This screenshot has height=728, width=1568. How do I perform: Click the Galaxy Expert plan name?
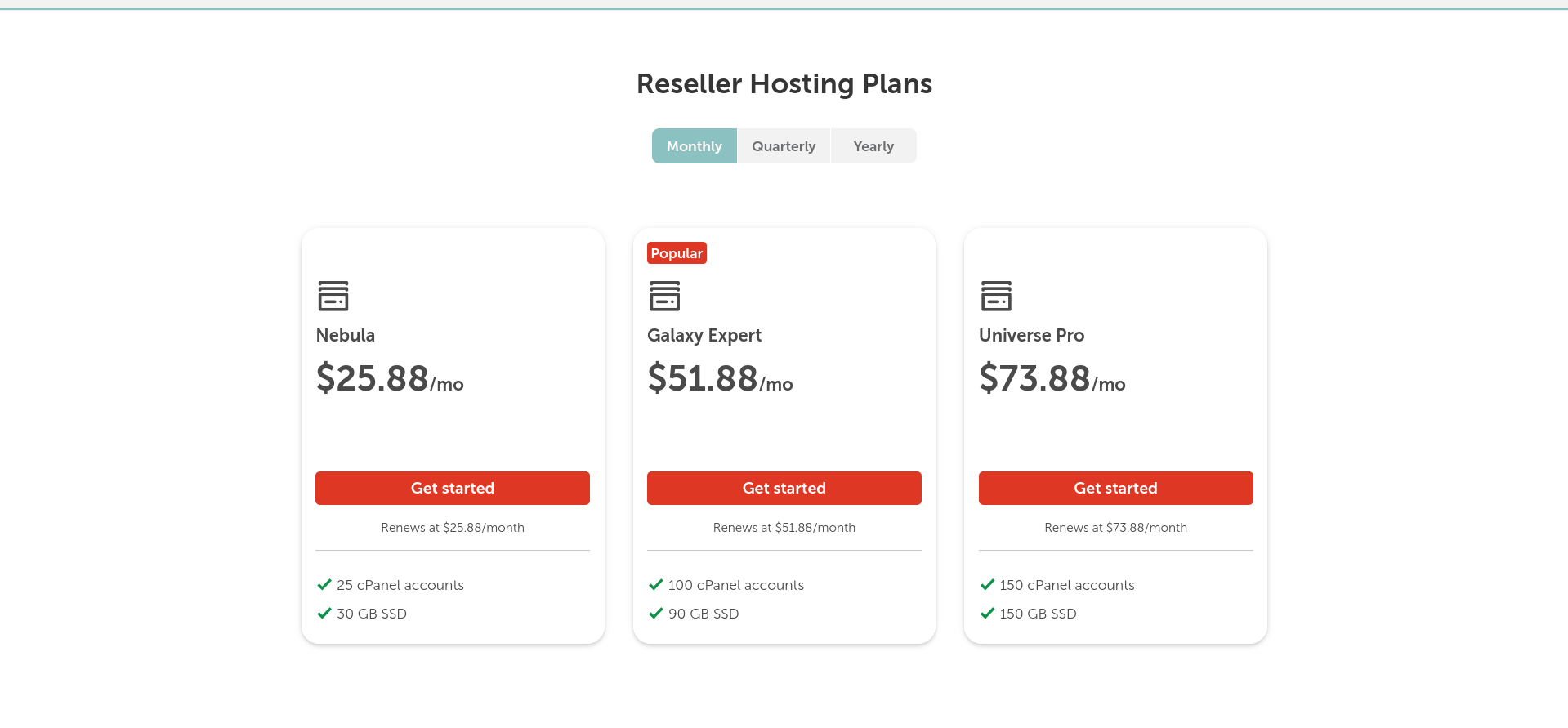[704, 336]
